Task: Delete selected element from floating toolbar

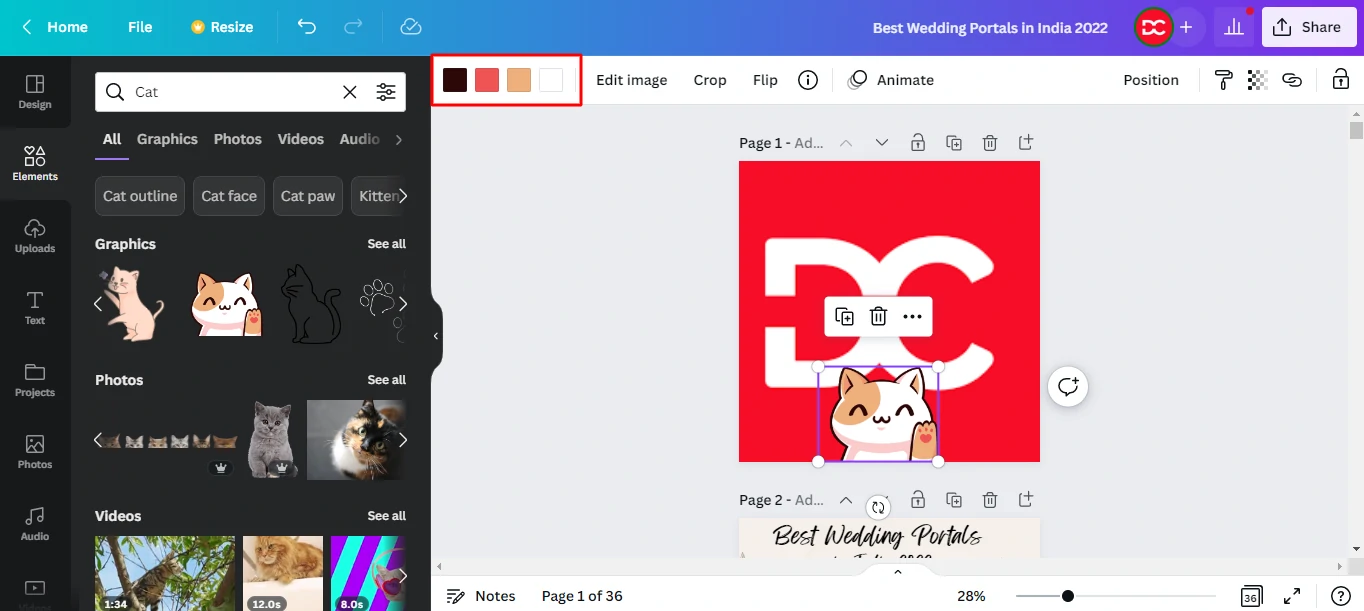Action: [x=878, y=317]
